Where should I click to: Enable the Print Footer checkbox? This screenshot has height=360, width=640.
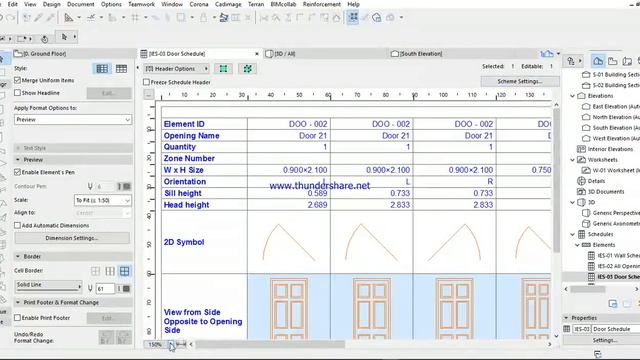[x=17, y=318]
